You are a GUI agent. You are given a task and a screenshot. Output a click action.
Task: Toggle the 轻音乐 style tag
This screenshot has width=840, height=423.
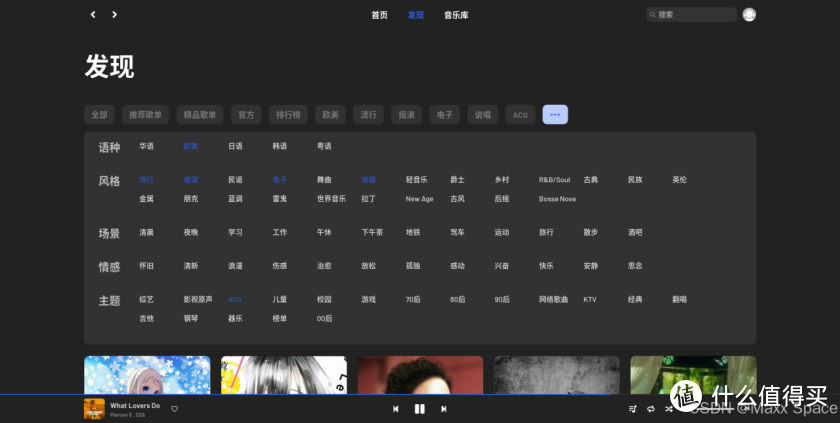(417, 180)
